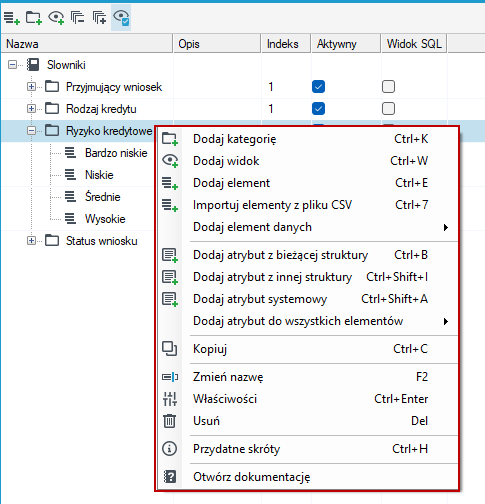Select Importuj elementy z pliku CSV
The height and width of the screenshot is (504, 485).
pyautogui.click(x=308, y=205)
